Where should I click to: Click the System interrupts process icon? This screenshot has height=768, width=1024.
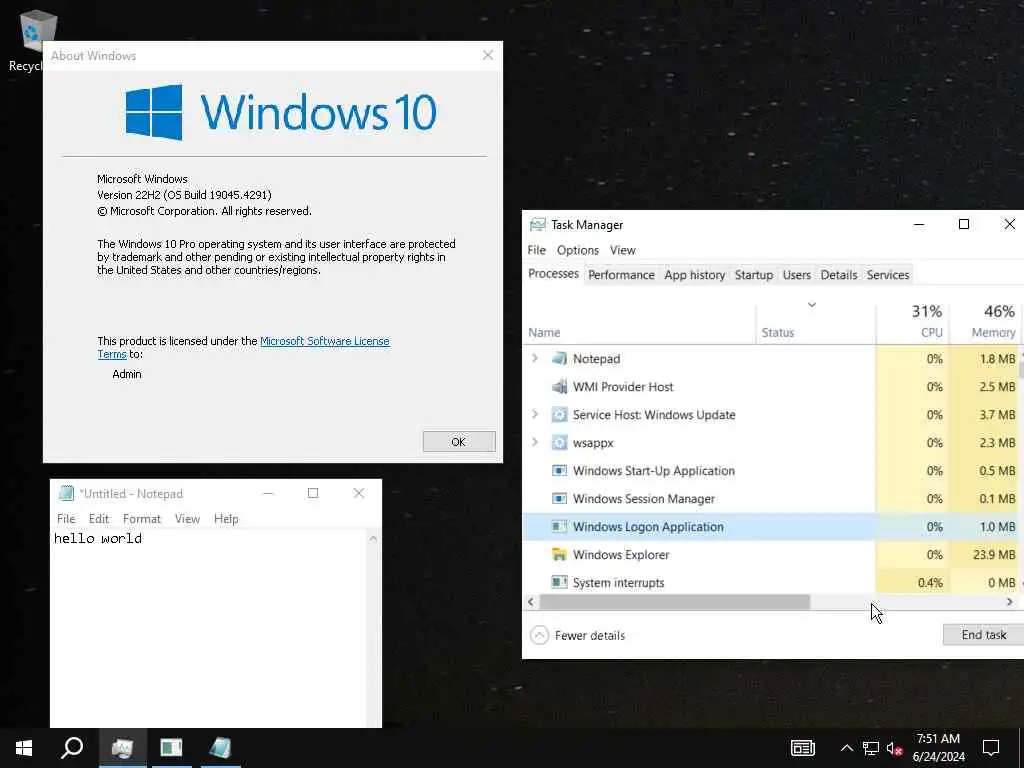[x=559, y=582]
